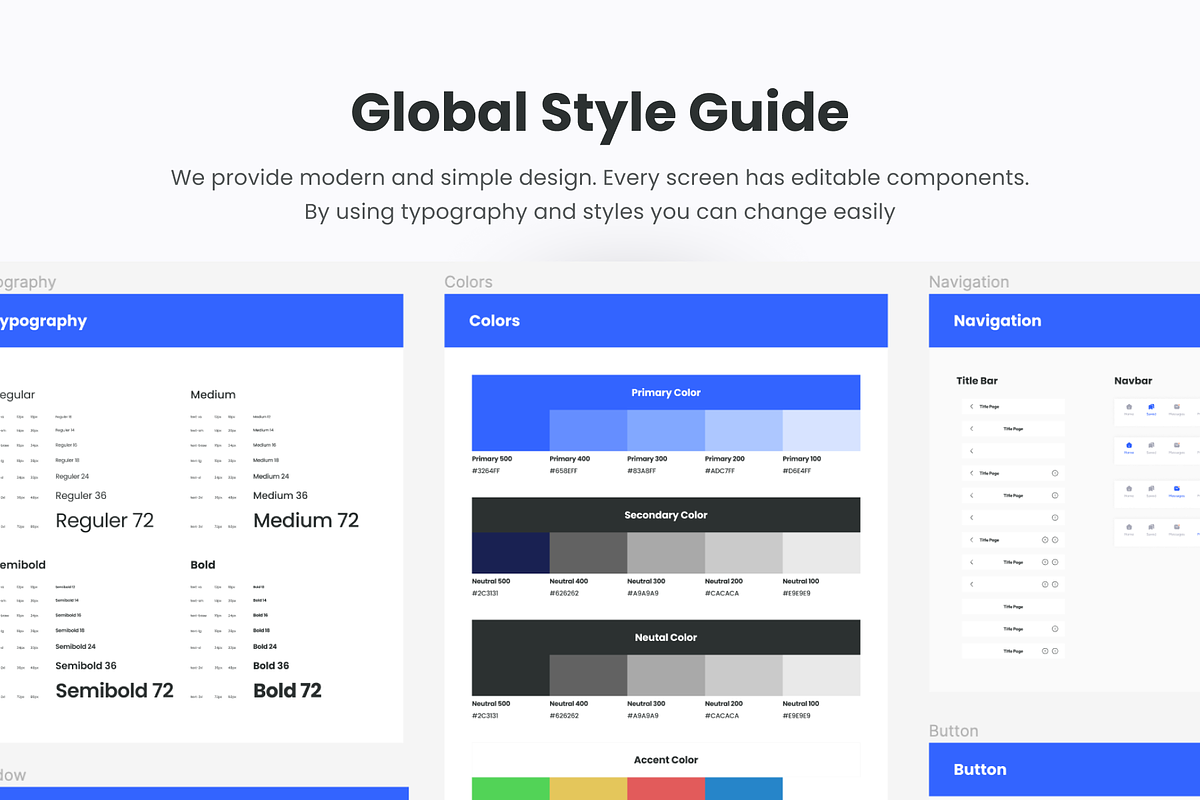1200x800 pixels.
Task: Select the blue Button frame header
Action: (1064, 769)
